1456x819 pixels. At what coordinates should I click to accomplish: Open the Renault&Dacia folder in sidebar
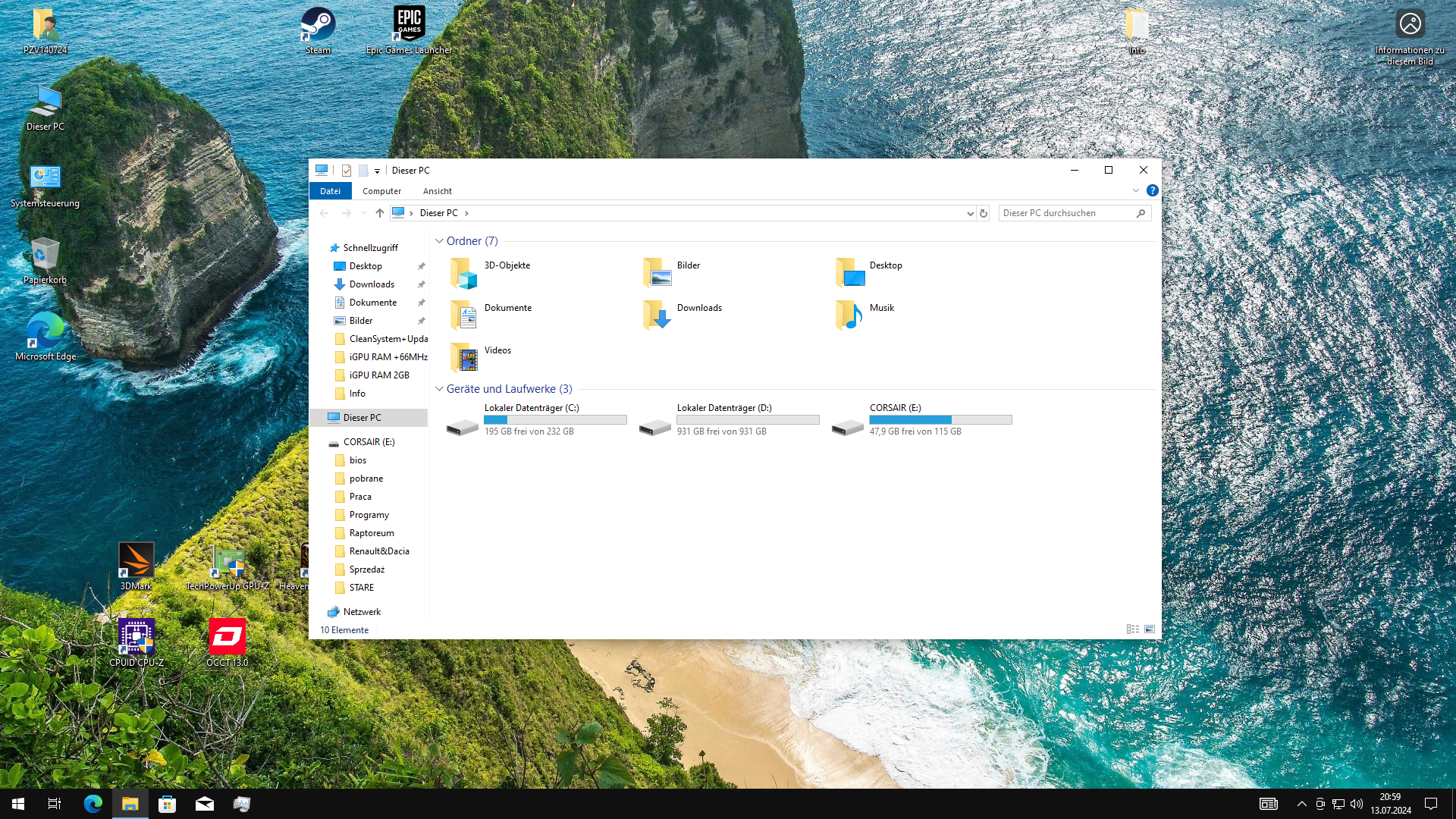tap(379, 551)
